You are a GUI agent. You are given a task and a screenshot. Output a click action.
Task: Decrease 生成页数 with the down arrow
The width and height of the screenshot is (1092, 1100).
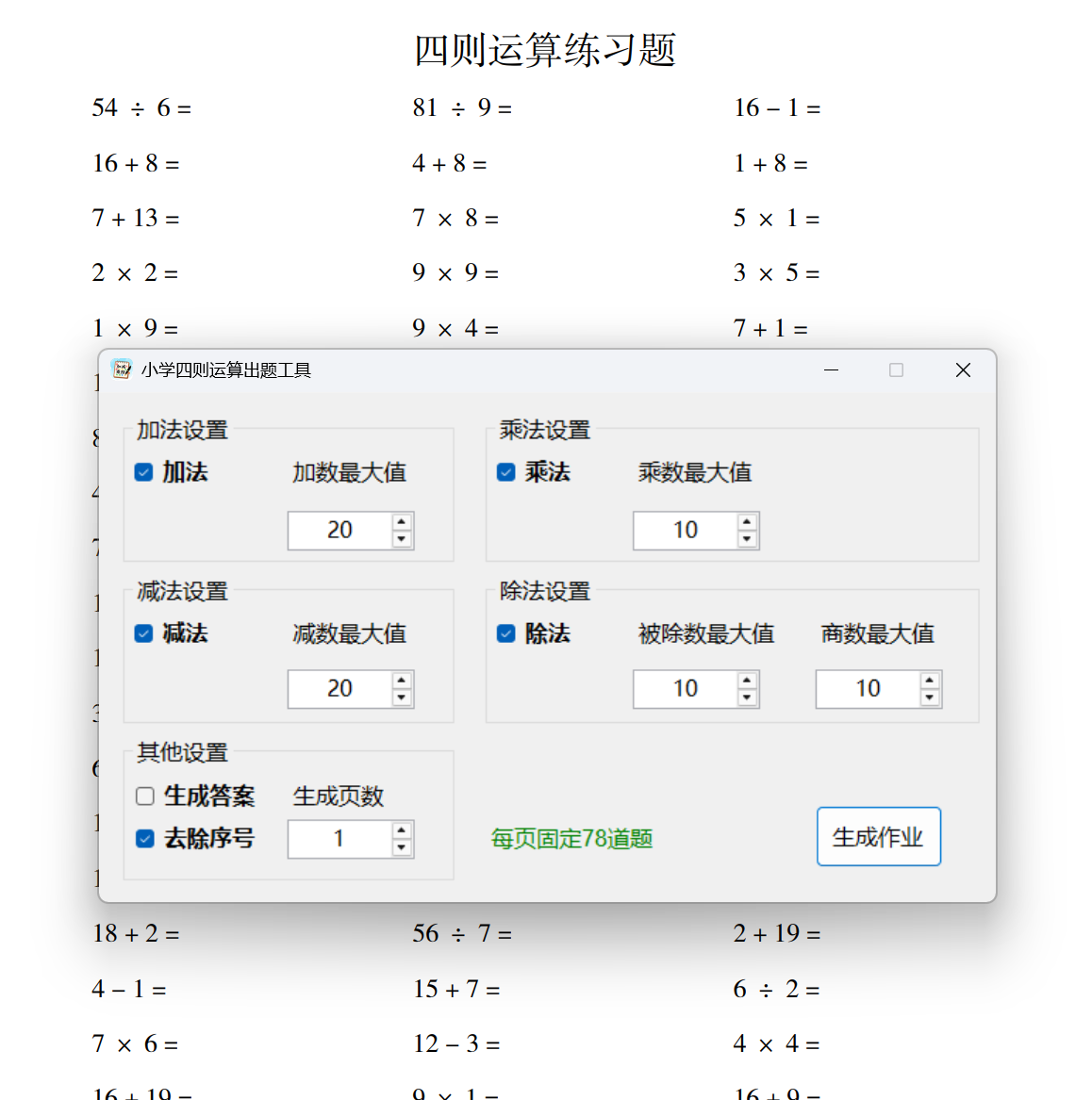pyautogui.click(x=402, y=847)
